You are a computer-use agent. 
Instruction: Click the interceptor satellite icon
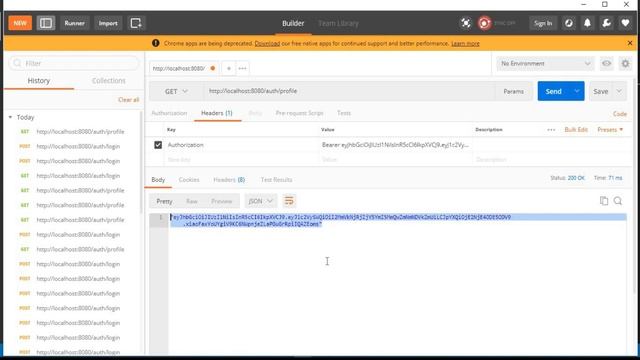tap(466, 23)
